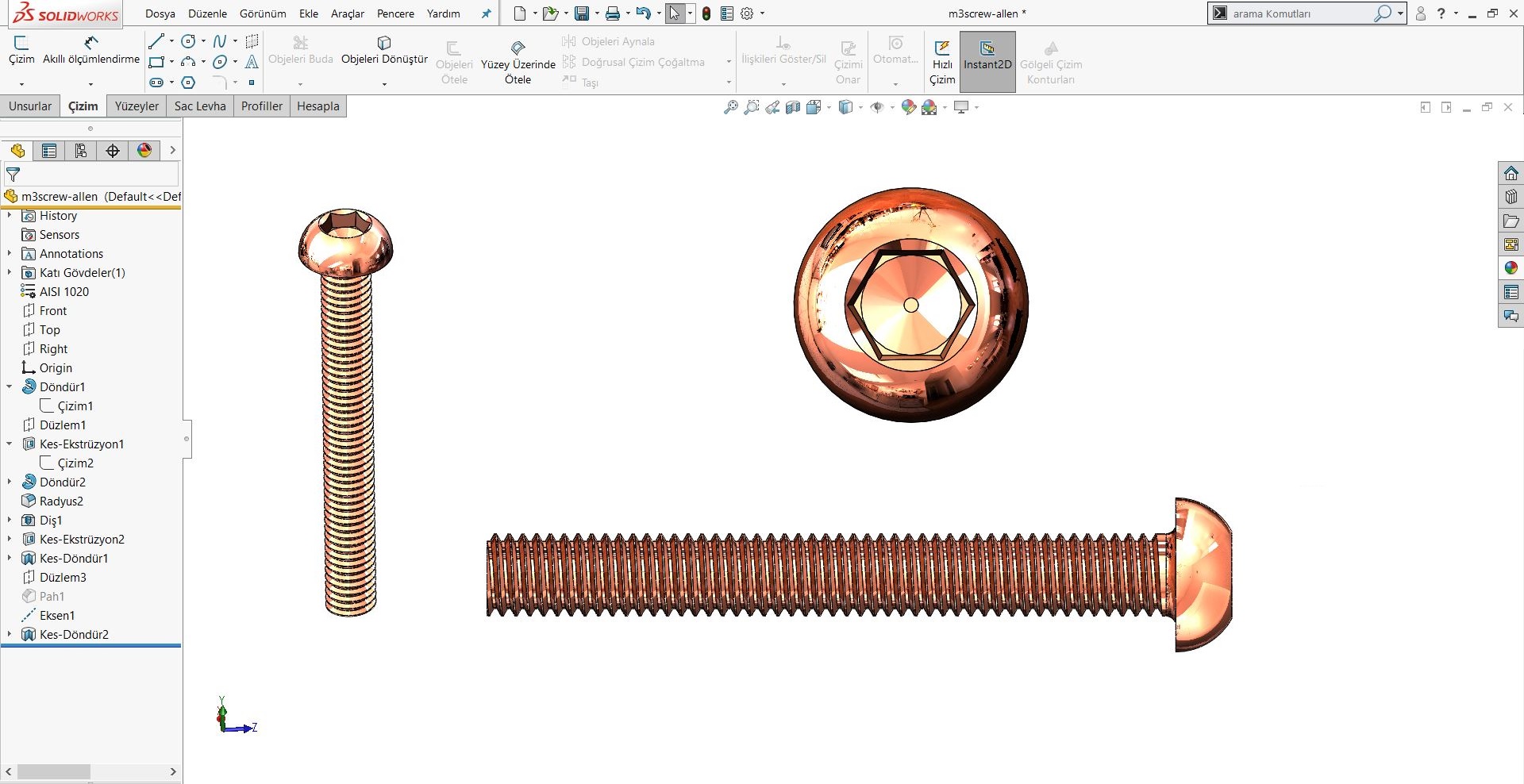The image size is (1524, 784).
Task: Toggle the pin icon next to the Yardım menu
Action: pos(486,13)
